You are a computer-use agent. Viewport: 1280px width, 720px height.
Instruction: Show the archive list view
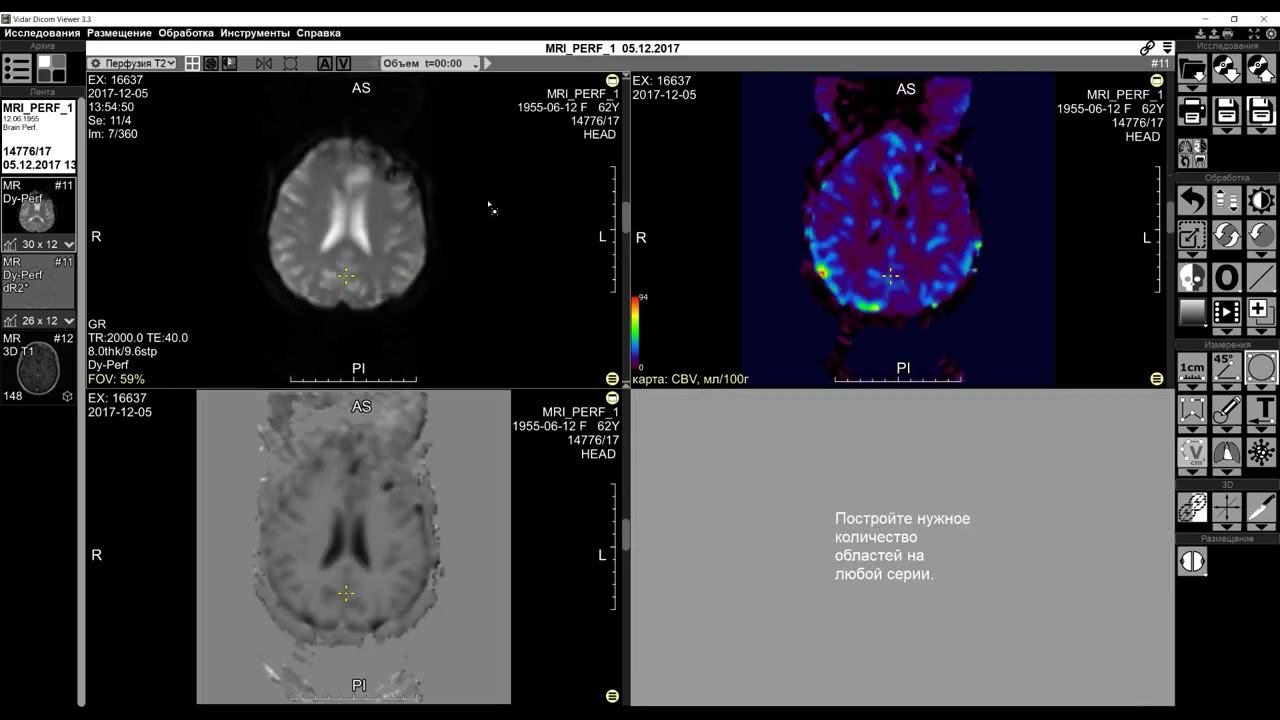point(17,68)
